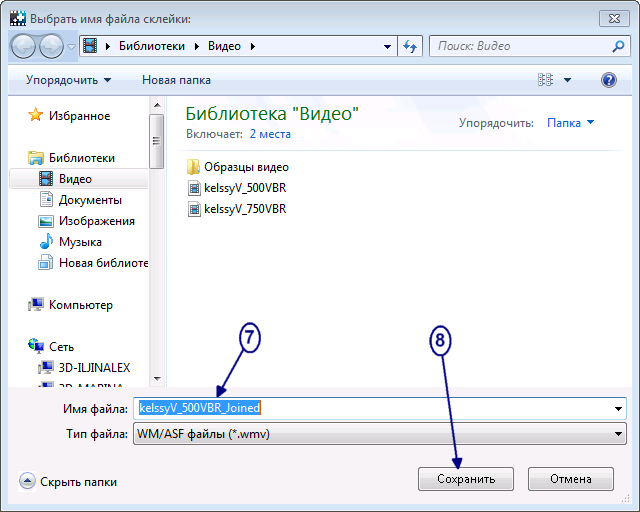Screen dimensions: 640x512
Task: Click the sidebar scrollbar up arrow
Action: (157, 105)
